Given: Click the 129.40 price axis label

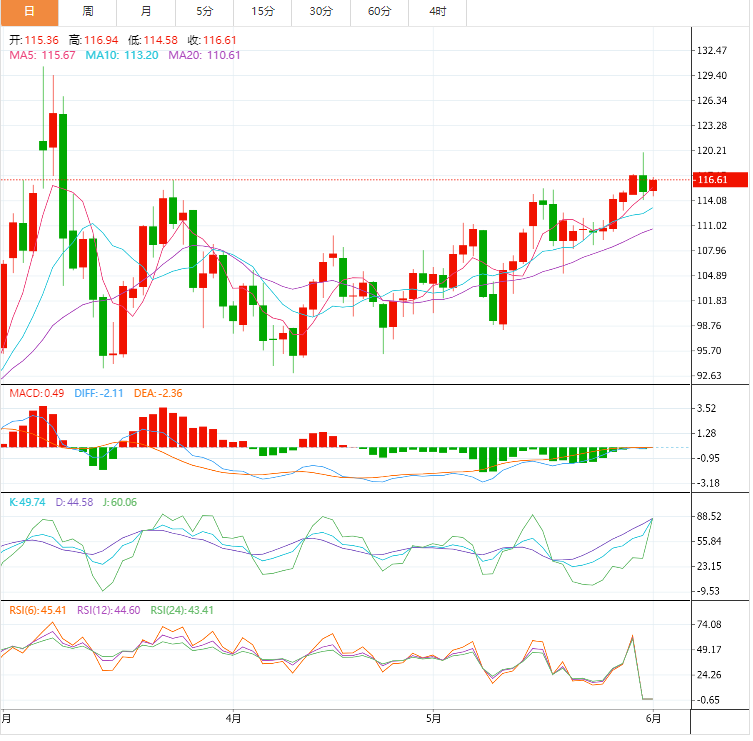Looking at the screenshot, I should click(712, 75).
